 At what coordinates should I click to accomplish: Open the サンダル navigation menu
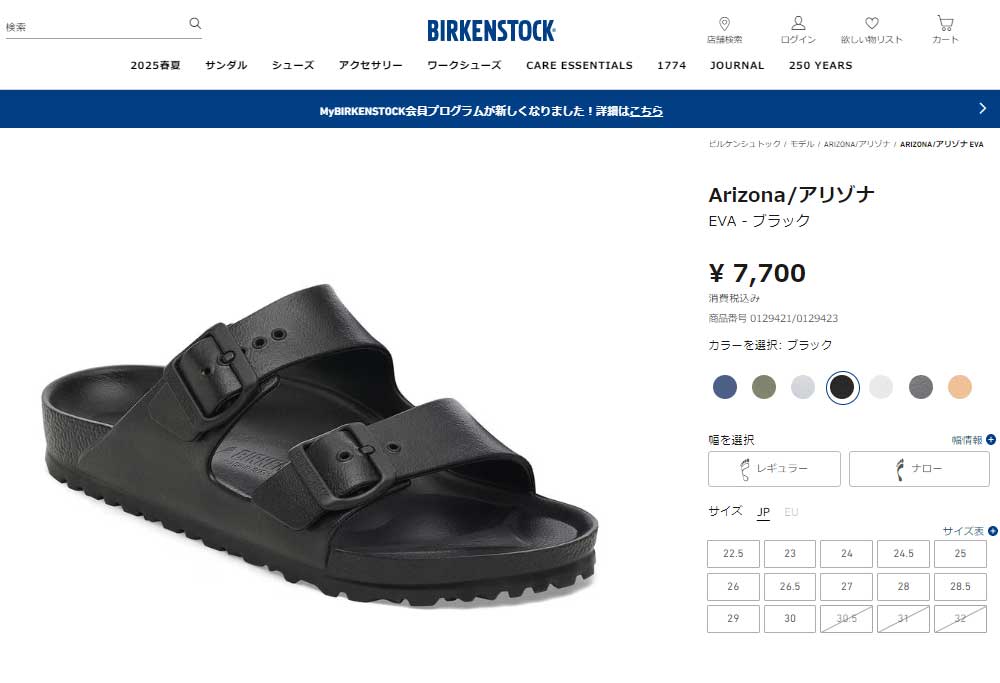[226, 65]
